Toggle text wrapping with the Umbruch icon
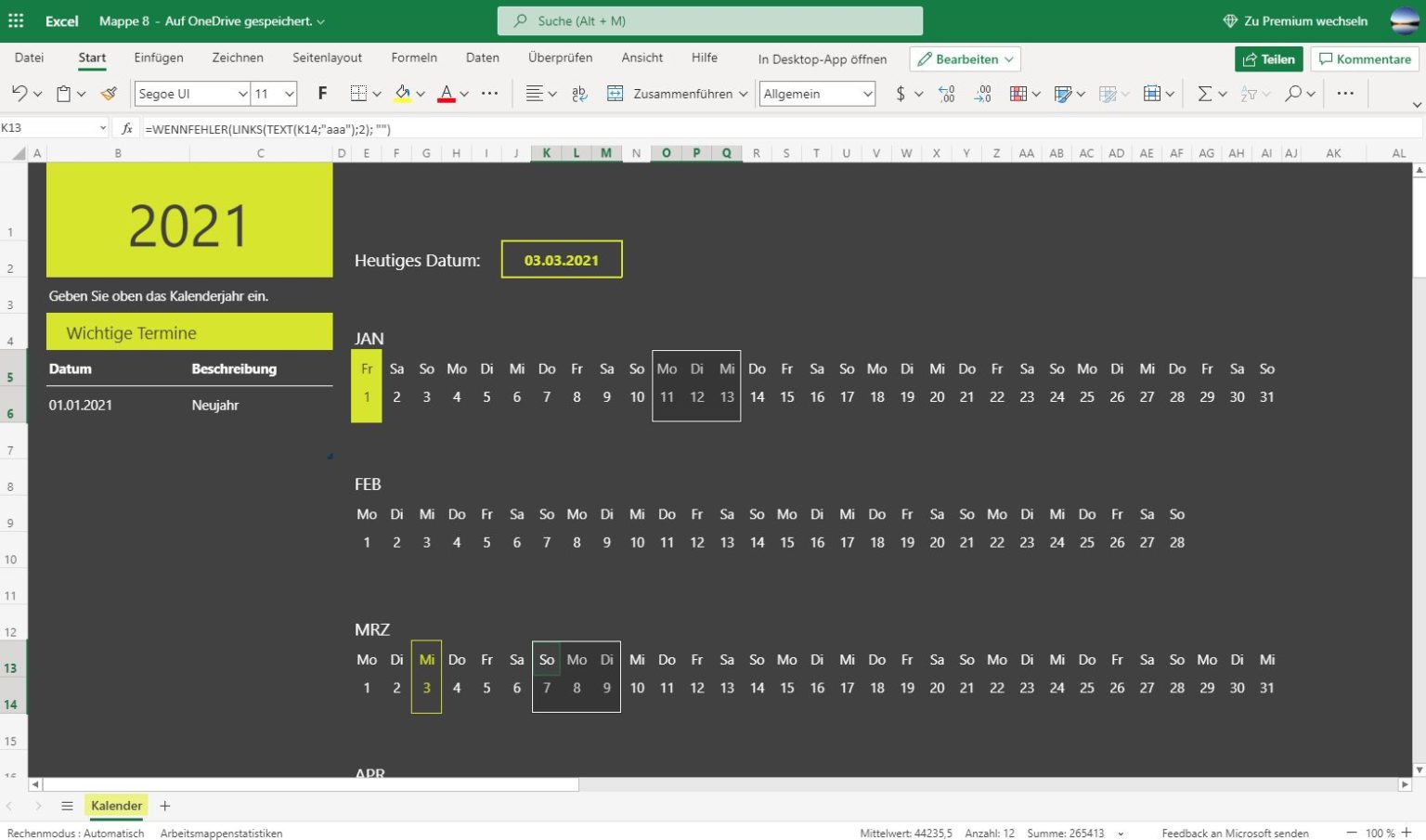Screen dimensions: 1426x840 (577, 93)
